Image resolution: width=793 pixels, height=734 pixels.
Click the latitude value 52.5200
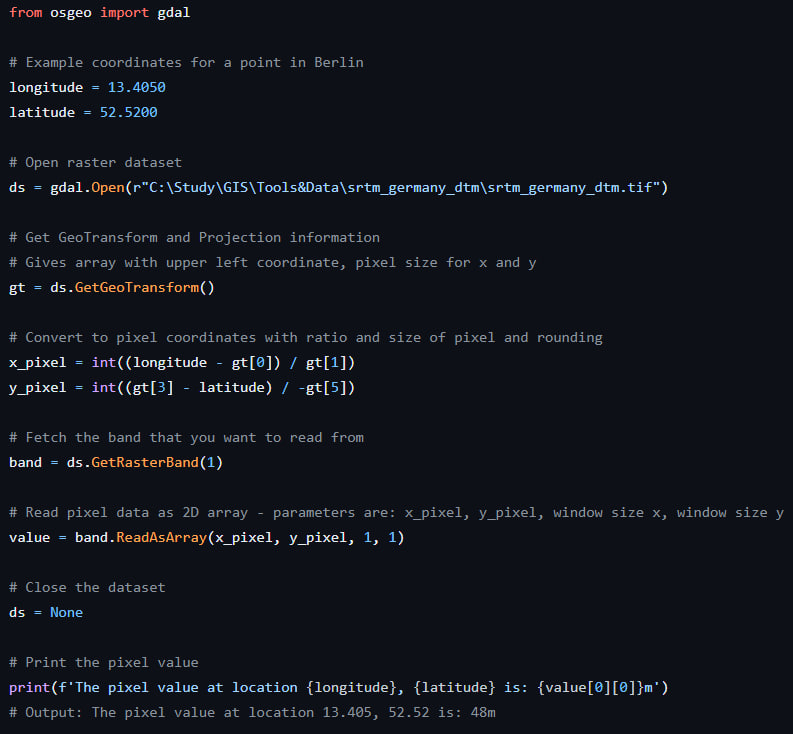[128, 112]
